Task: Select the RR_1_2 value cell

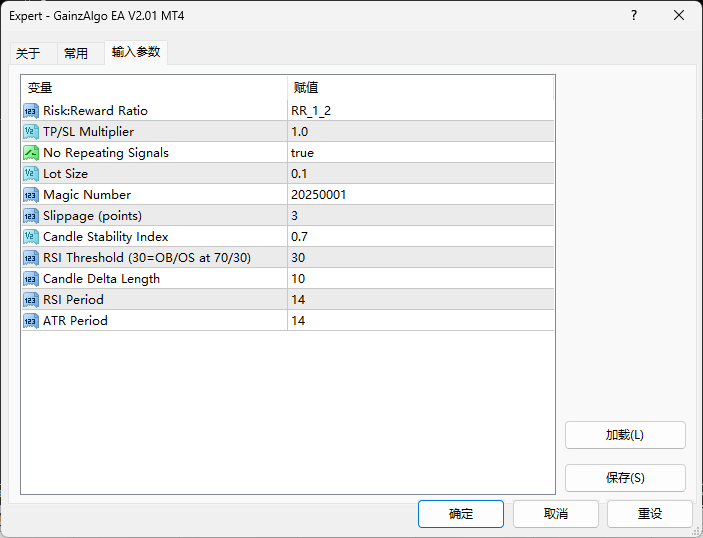Action: [x=421, y=111]
